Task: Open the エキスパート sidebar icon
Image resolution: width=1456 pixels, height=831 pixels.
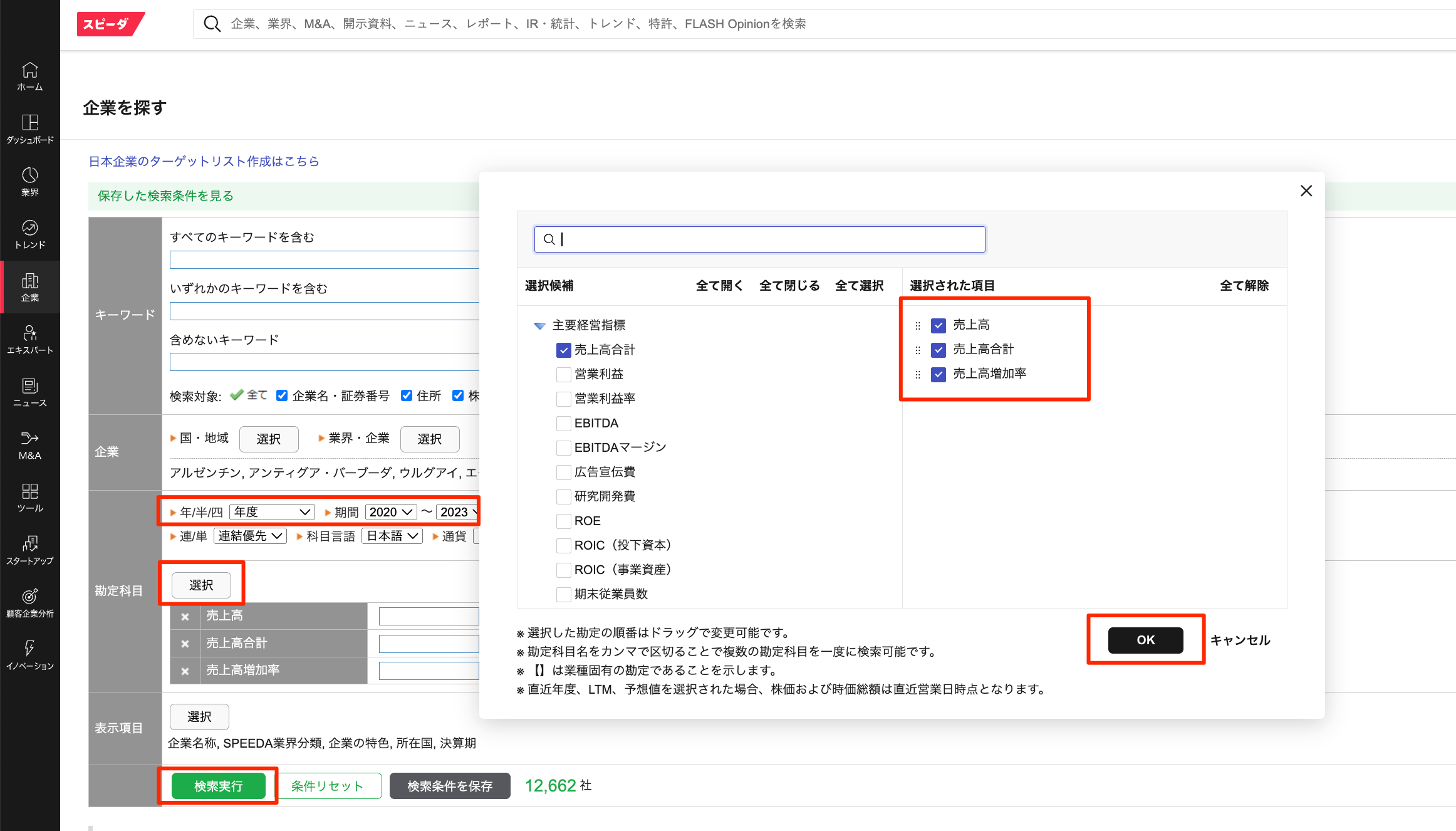Action: point(29,339)
